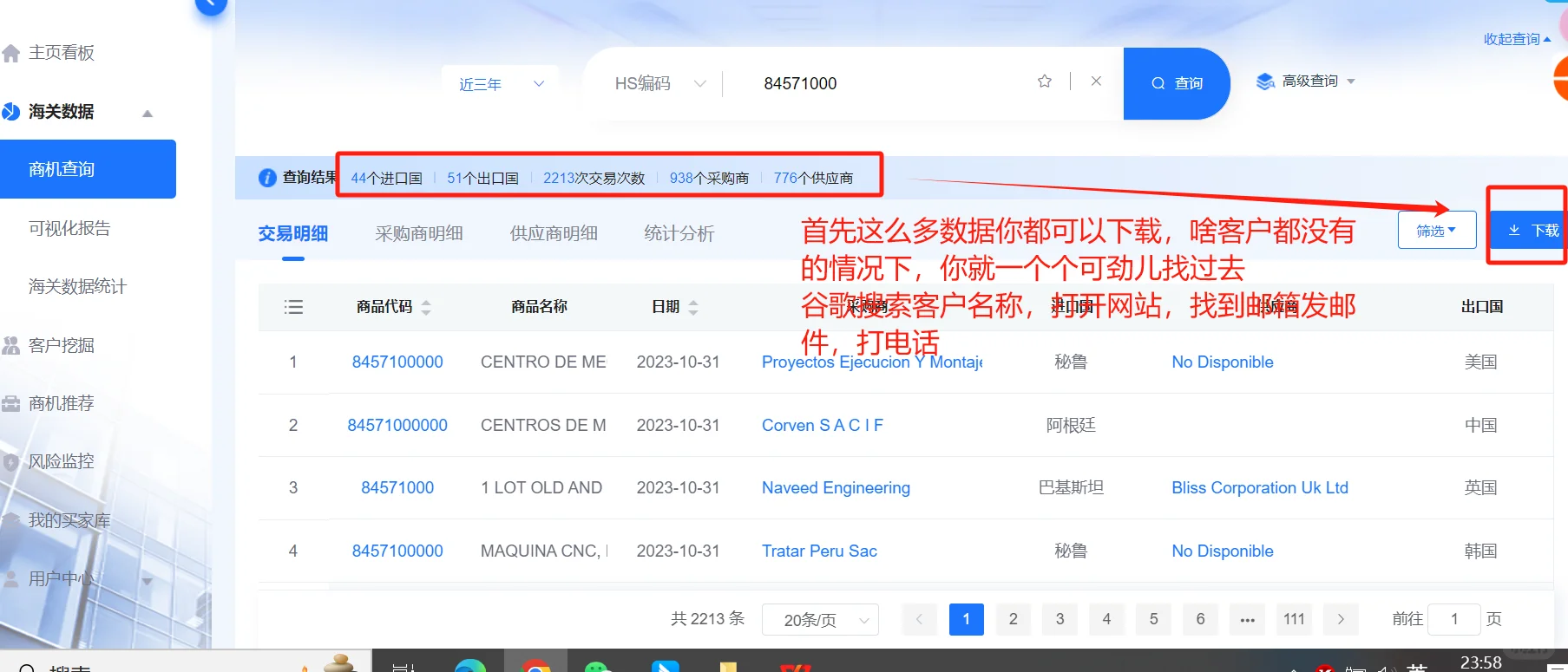Screen dimensions: 1568x672
Task: Click the 776个供应商 result count
Action: click(813, 178)
